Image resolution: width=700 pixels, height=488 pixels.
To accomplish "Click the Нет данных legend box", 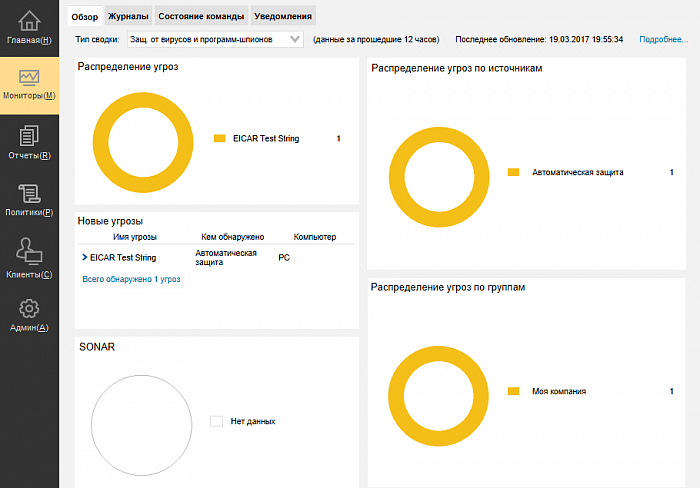I will pyautogui.click(x=216, y=421).
